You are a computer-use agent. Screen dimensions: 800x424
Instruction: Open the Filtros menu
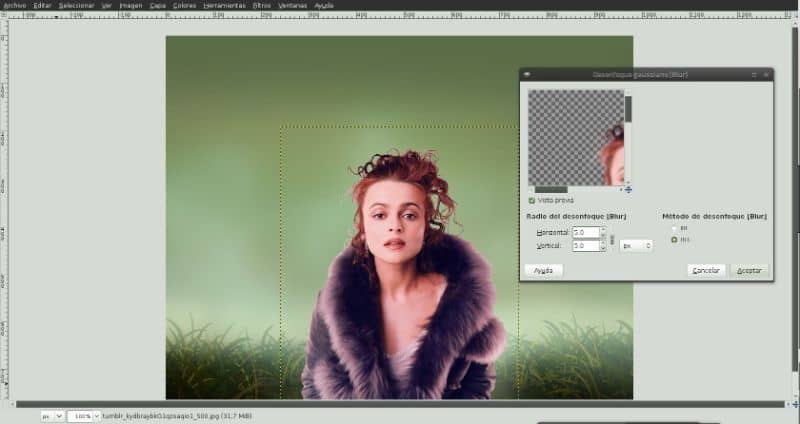(262, 5)
